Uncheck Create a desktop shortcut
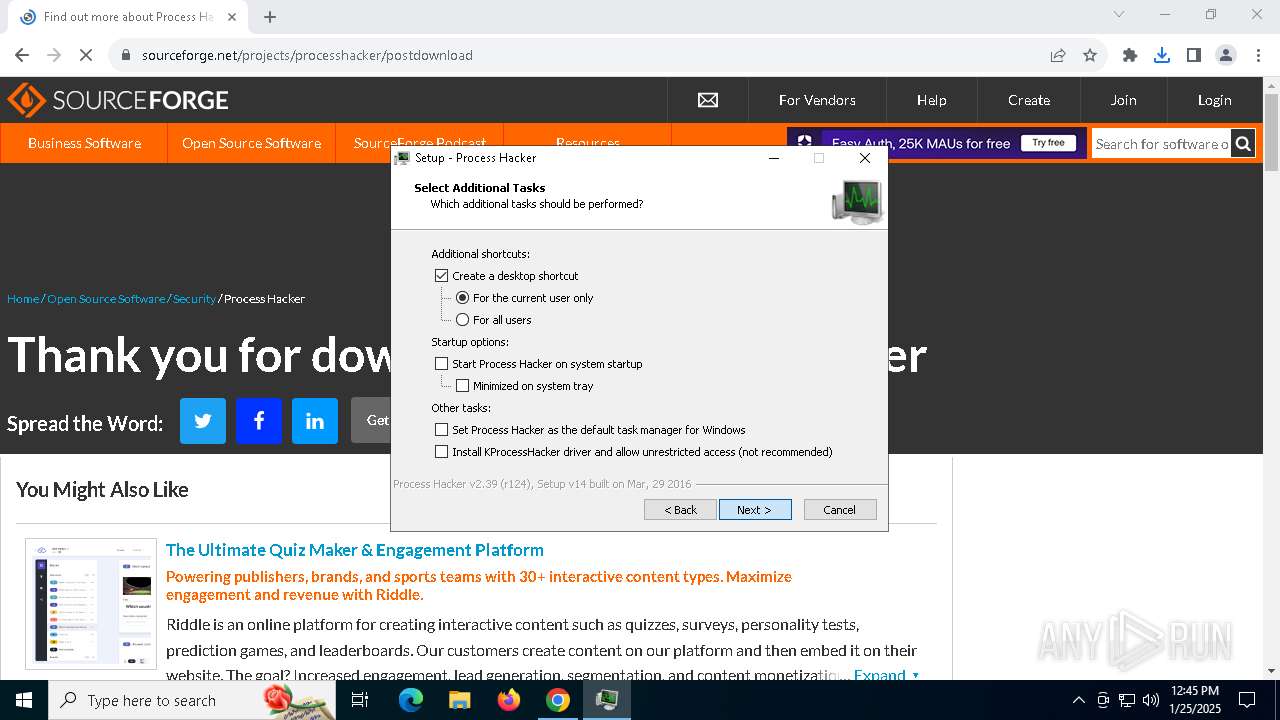The width and height of the screenshot is (1280, 720). (442, 276)
